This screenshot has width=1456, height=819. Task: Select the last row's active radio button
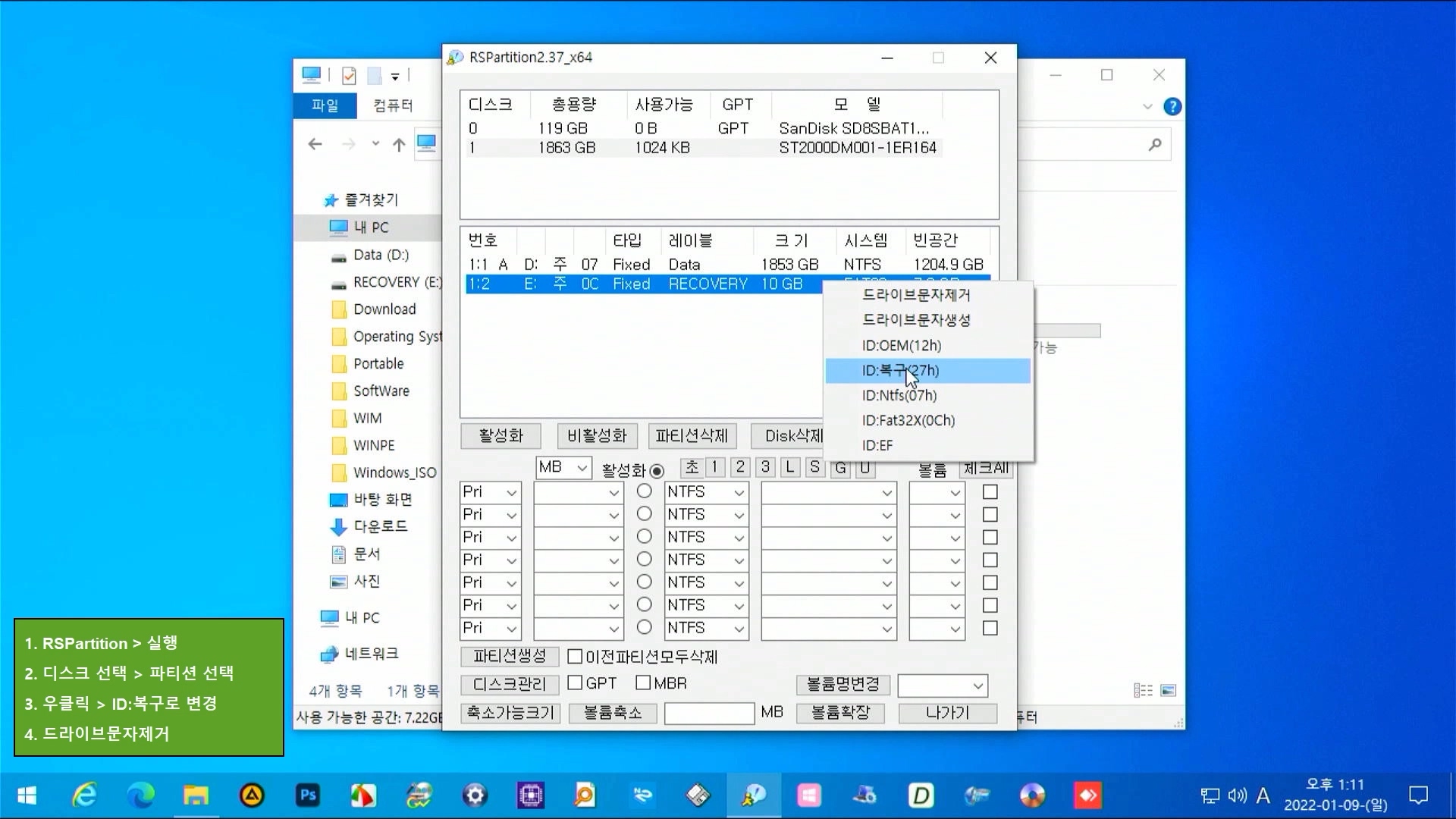[x=645, y=628]
